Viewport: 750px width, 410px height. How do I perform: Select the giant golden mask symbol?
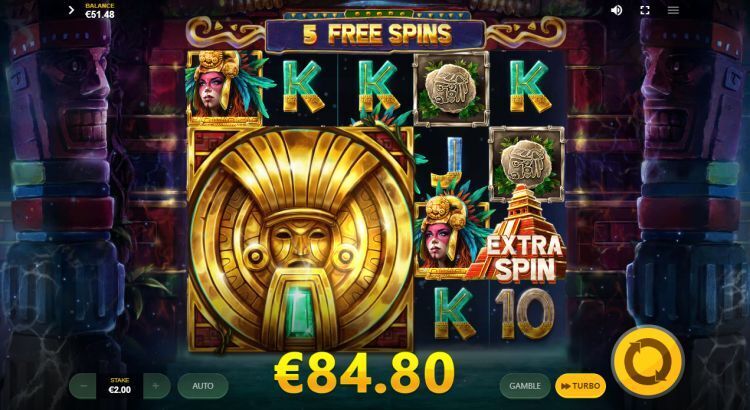click(300, 239)
